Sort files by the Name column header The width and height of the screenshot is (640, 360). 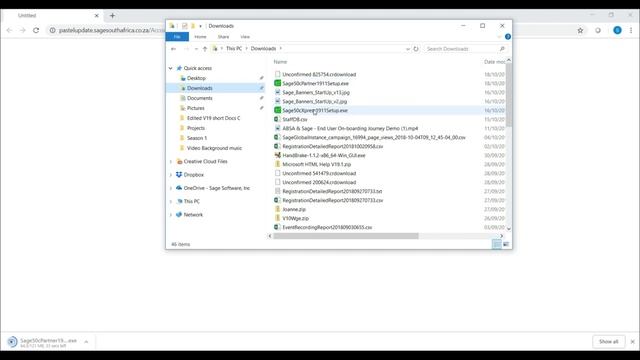(280, 62)
